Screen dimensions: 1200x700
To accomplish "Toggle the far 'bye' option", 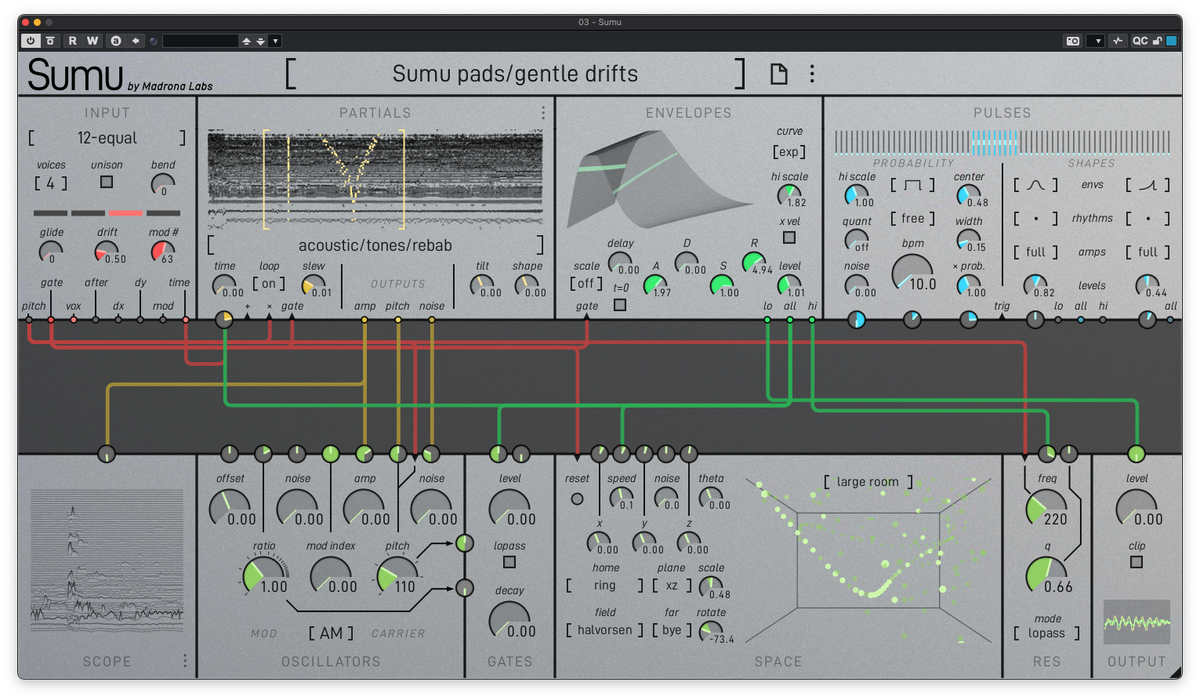I will [671, 630].
